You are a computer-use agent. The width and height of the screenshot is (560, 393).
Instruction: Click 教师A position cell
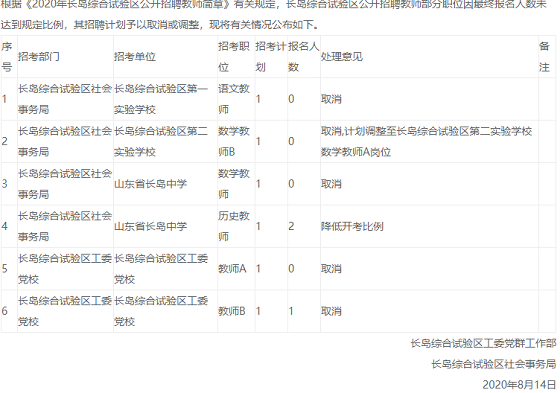pyautogui.click(x=232, y=269)
